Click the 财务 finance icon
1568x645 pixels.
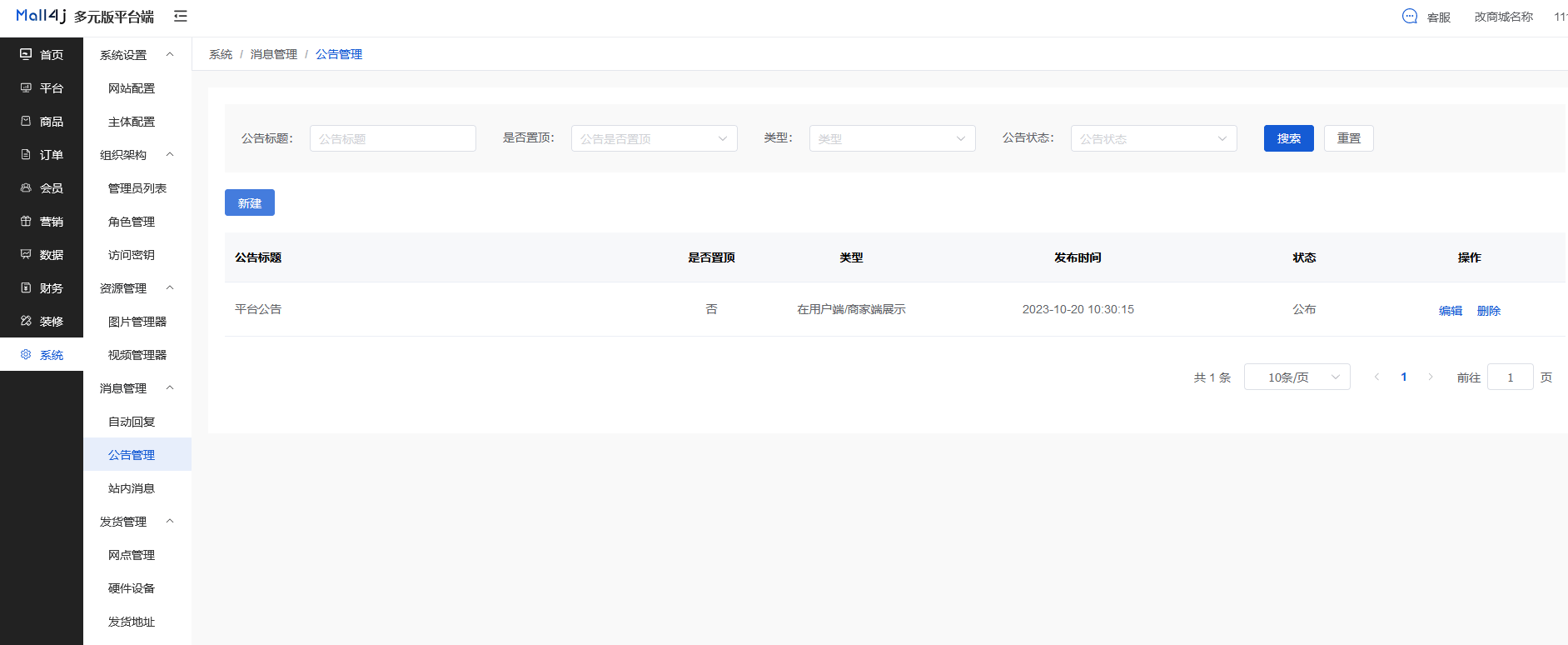pos(26,287)
